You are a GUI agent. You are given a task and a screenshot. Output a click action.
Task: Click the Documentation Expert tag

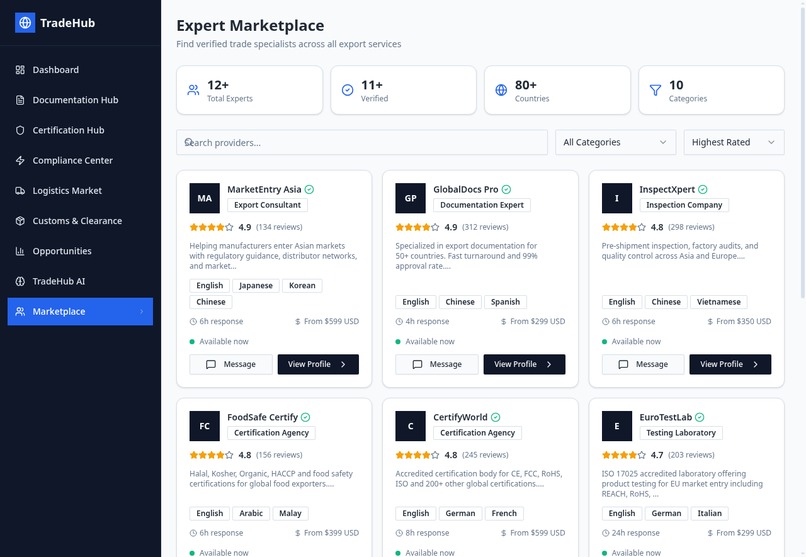click(x=482, y=205)
